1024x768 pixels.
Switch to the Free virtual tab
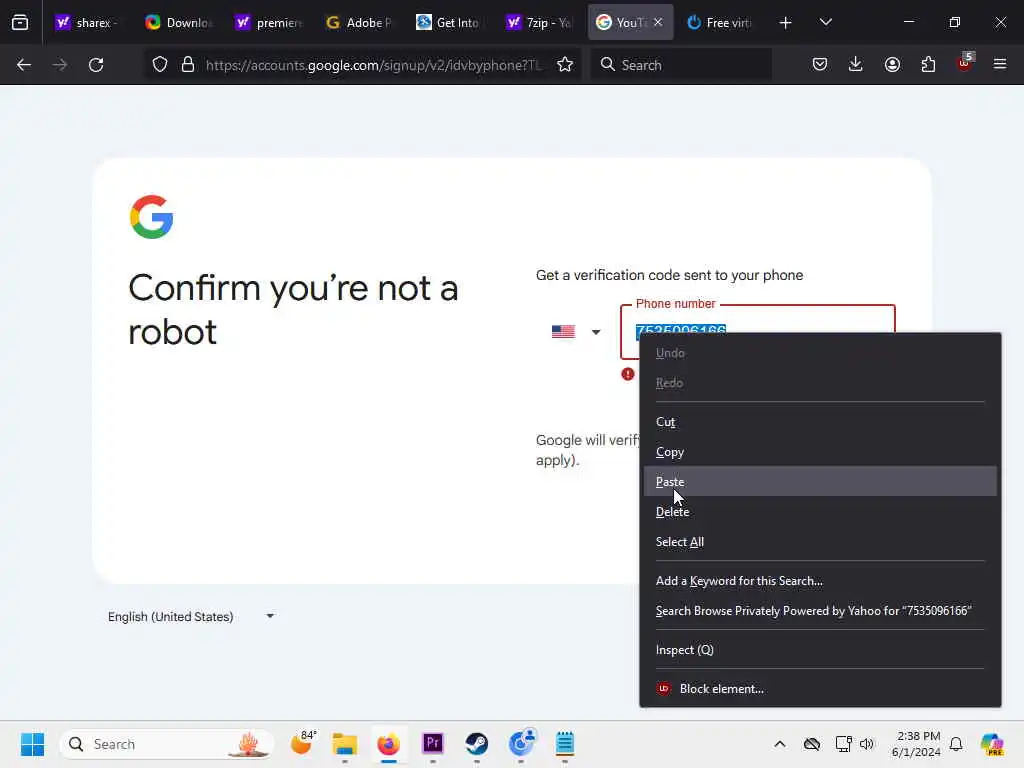point(720,23)
